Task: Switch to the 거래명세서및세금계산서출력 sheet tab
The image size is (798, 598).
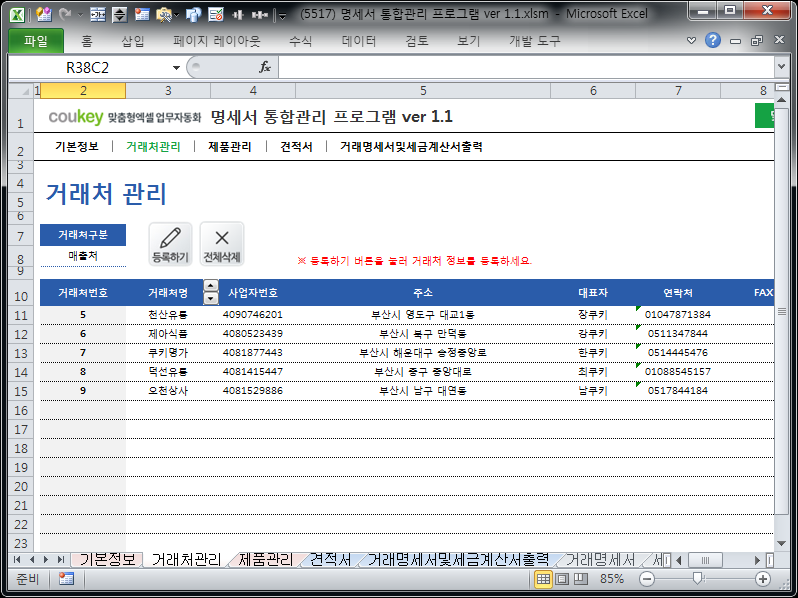Action: (458, 560)
